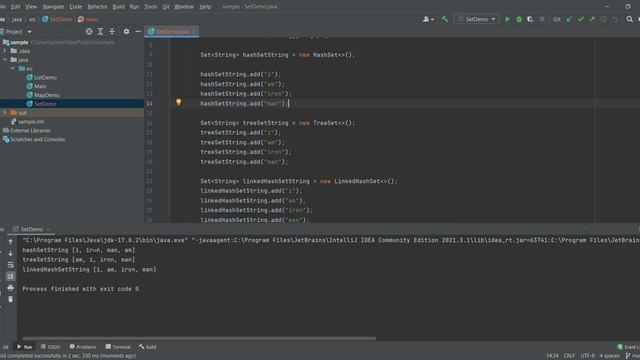
Task: Click the UTF-8 encoding in status bar
Action: (x=587, y=356)
